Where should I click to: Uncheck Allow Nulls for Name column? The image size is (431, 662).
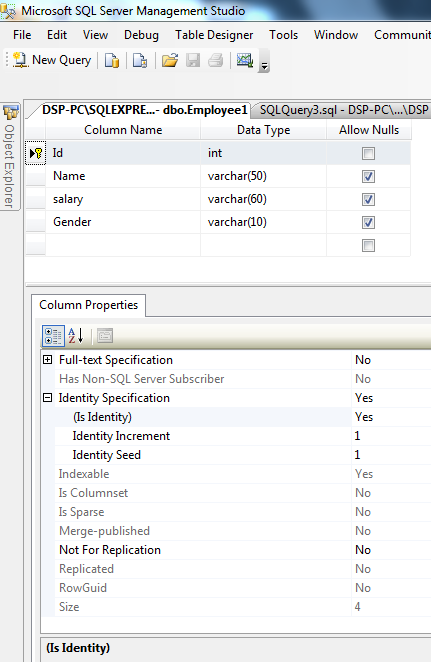[x=368, y=176]
